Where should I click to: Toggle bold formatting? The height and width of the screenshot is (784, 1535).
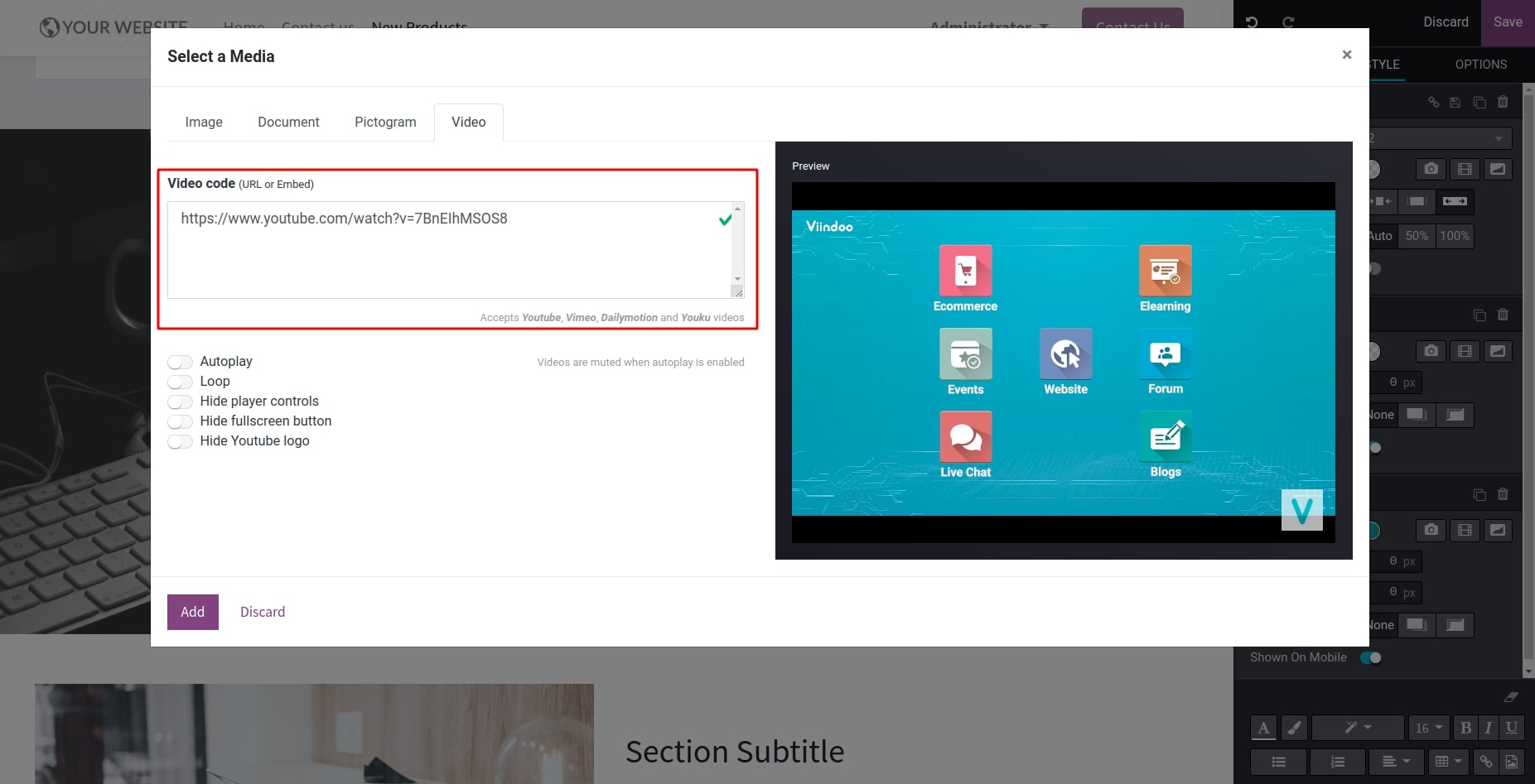pyautogui.click(x=1466, y=729)
